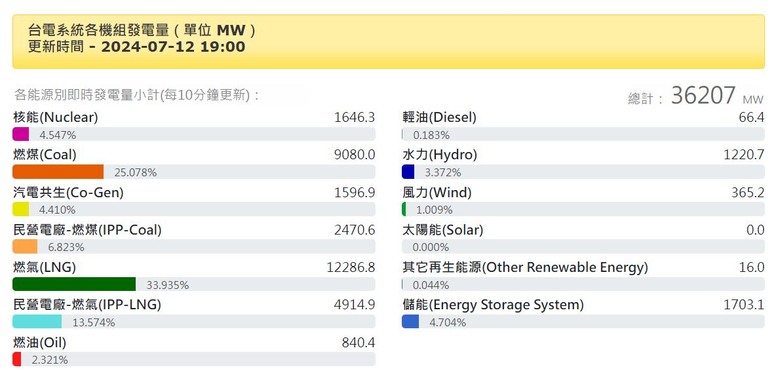Click the yellow header banner title
Image resolution: width=780 pixels, height=382 pixels.
coord(142,31)
